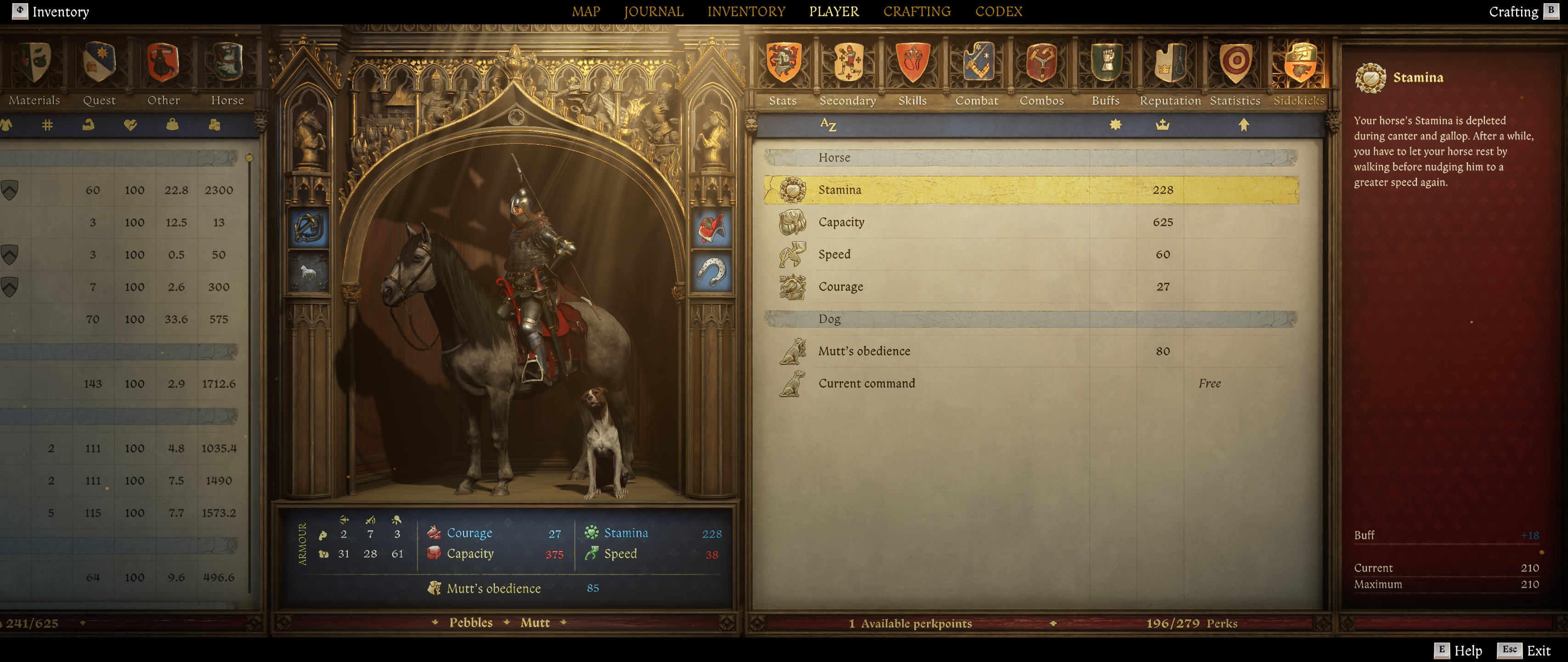Image resolution: width=1568 pixels, height=662 pixels.
Task: Collapse the Horse section header
Action: coord(1030,158)
